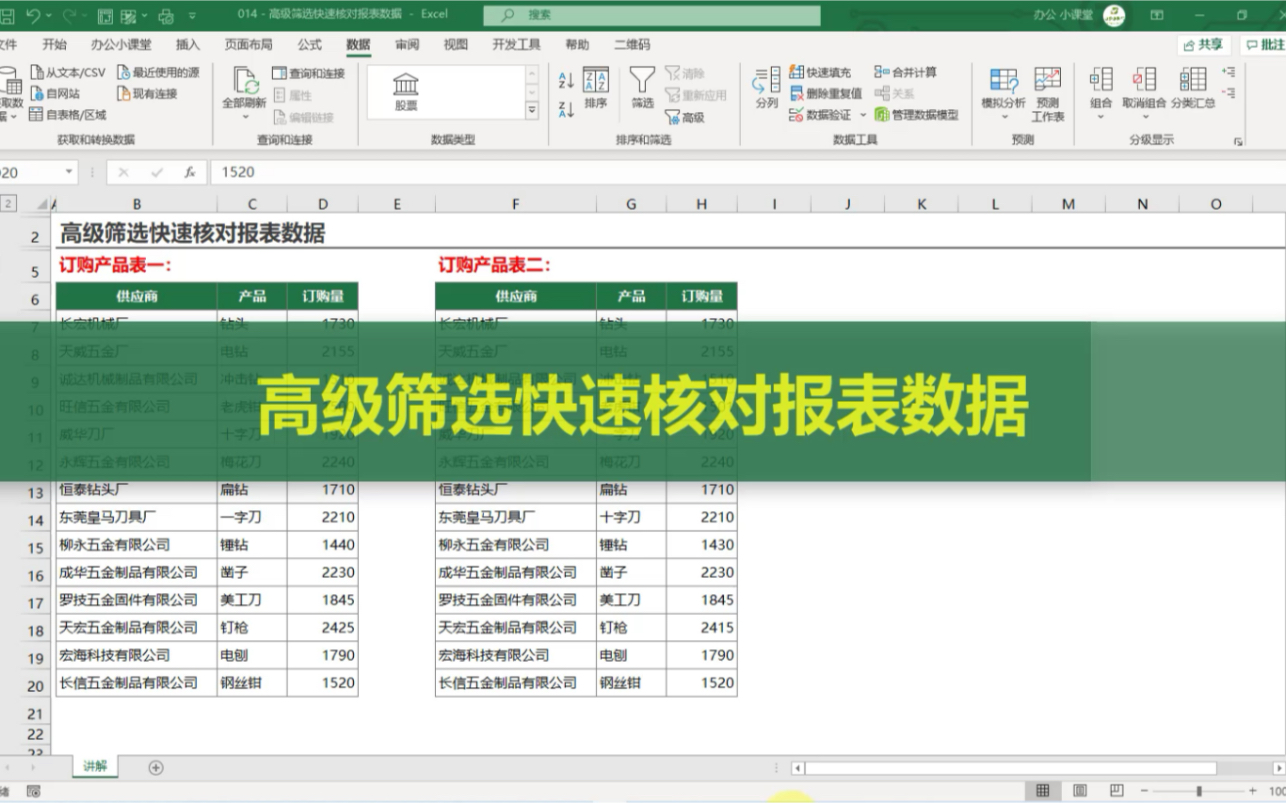Click the 组合 group icon

point(1101,81)
